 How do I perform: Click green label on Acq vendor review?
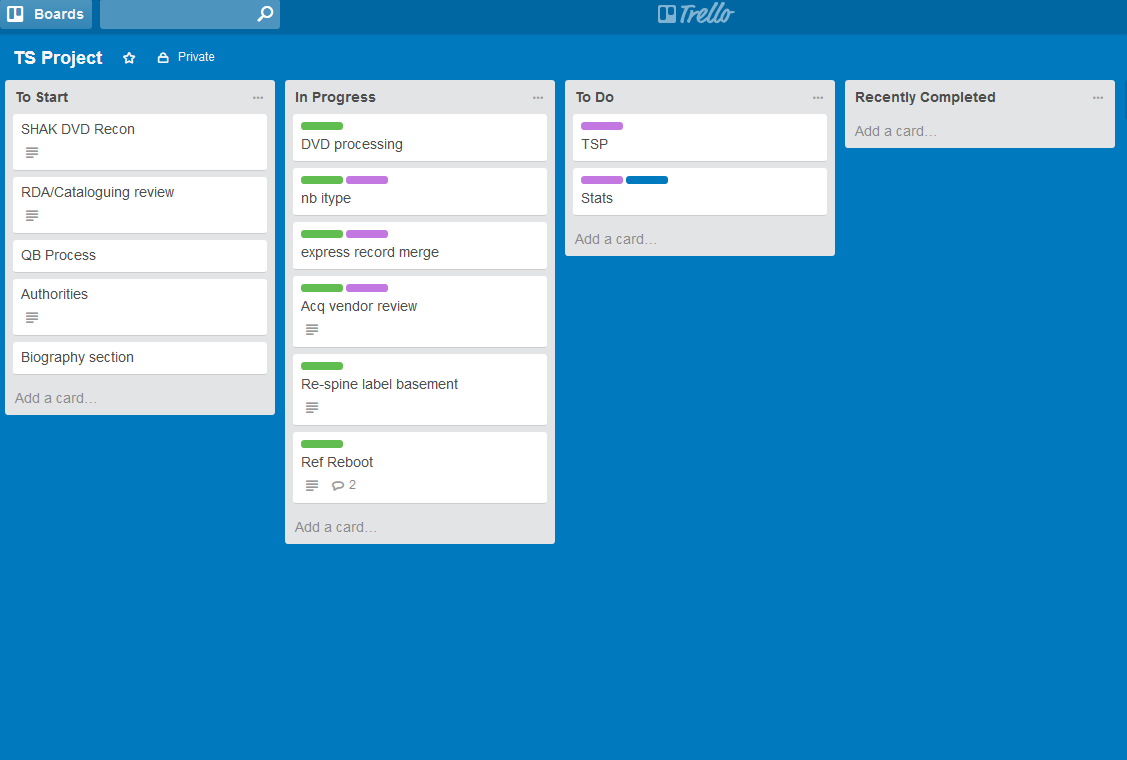pos(322,288)
